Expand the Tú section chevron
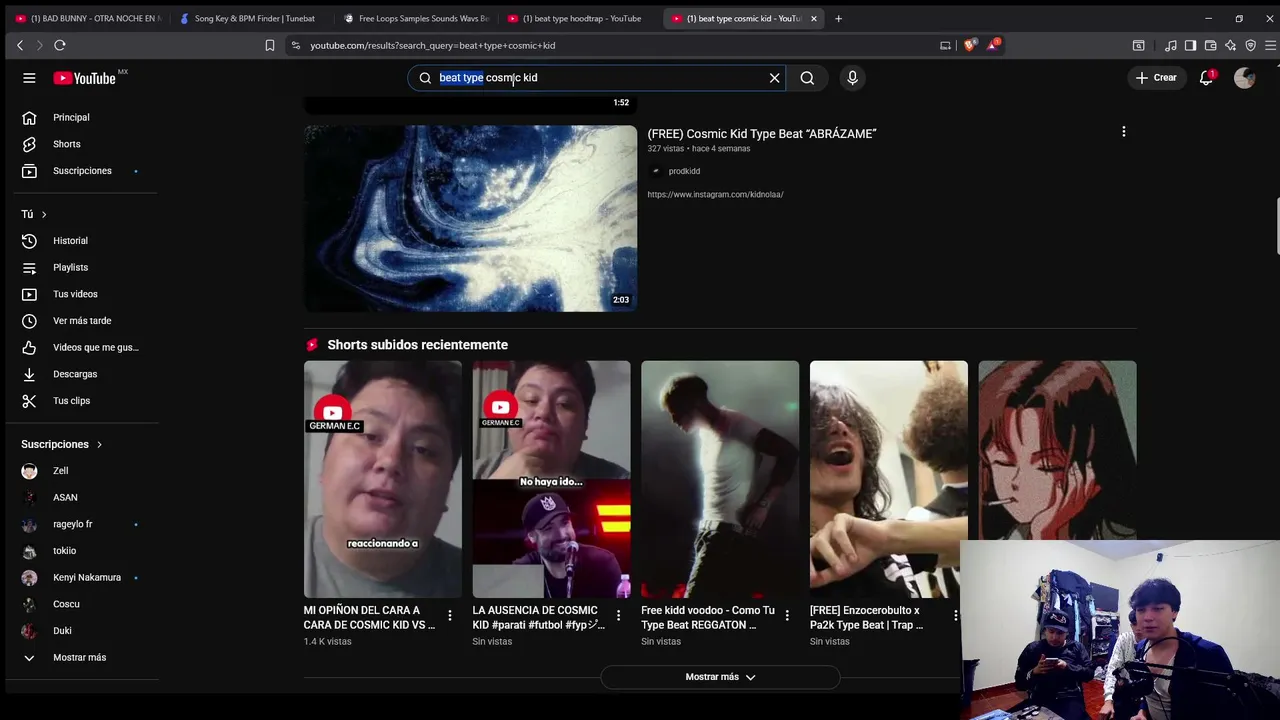 tap(44, 214)
